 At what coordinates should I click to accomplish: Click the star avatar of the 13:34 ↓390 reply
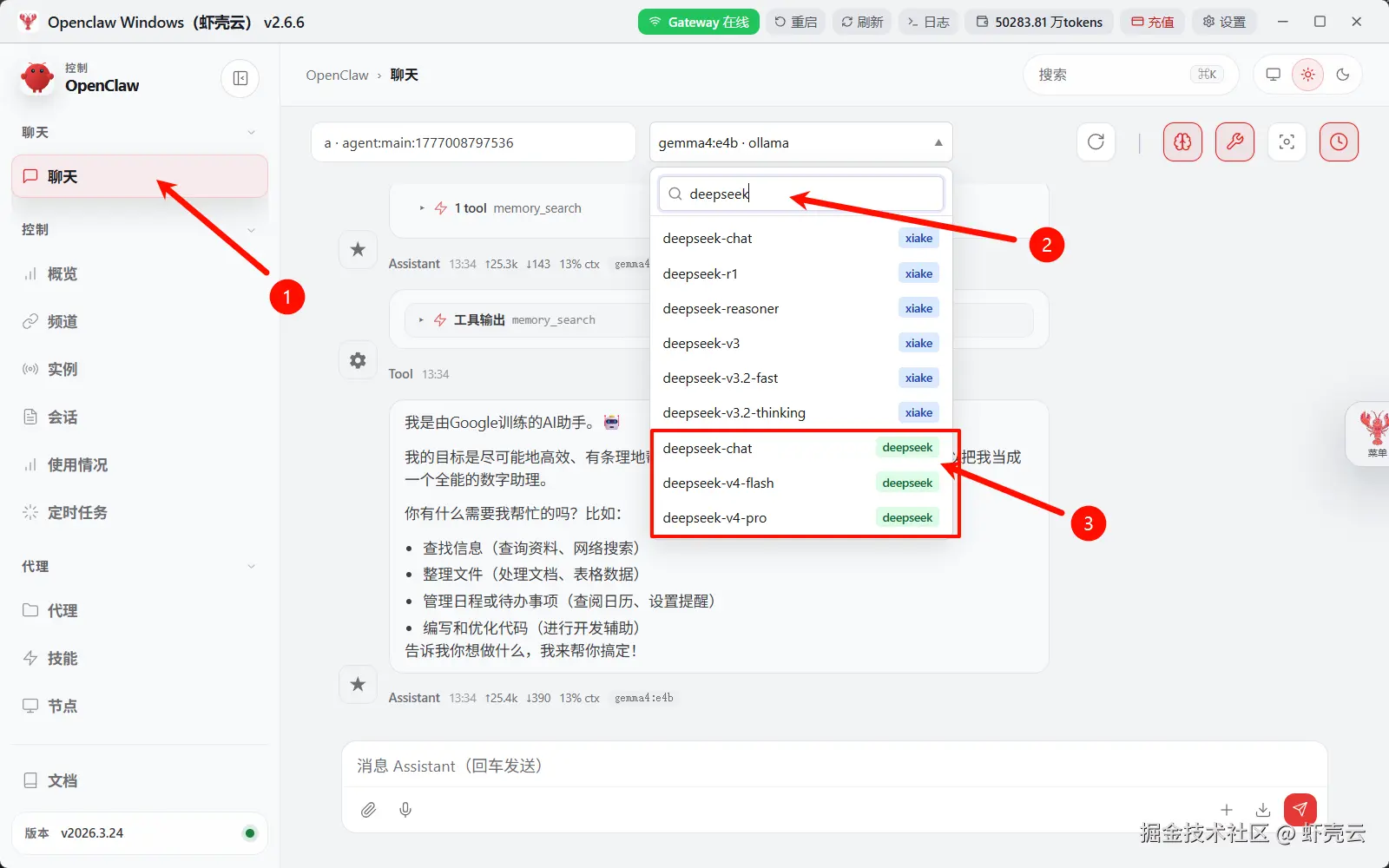click(358, 684)
